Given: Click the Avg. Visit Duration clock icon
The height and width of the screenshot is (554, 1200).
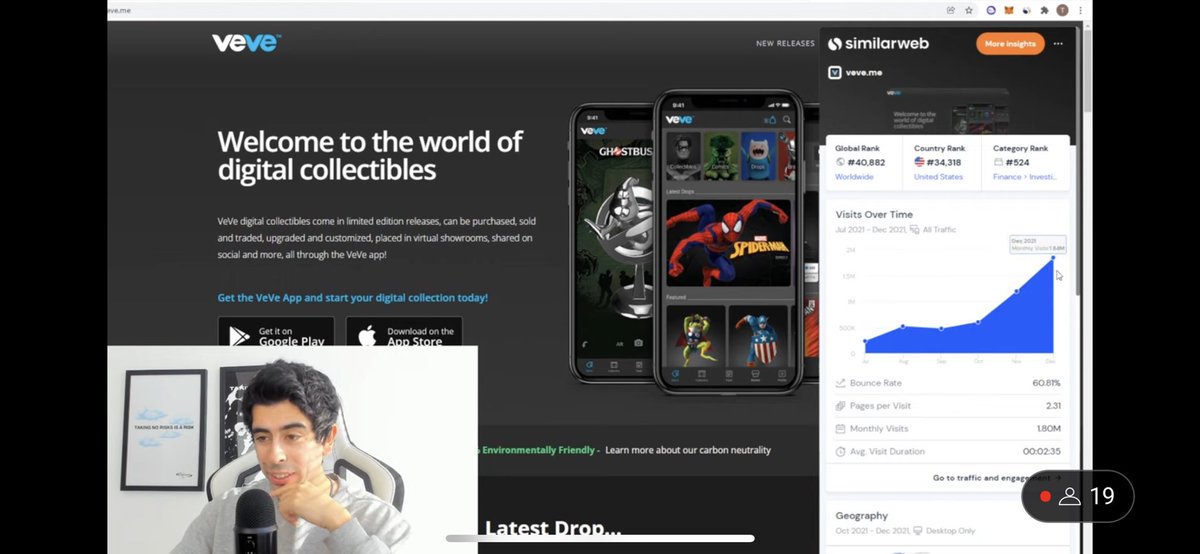Looking at the screenshot, I should [840, 452].
